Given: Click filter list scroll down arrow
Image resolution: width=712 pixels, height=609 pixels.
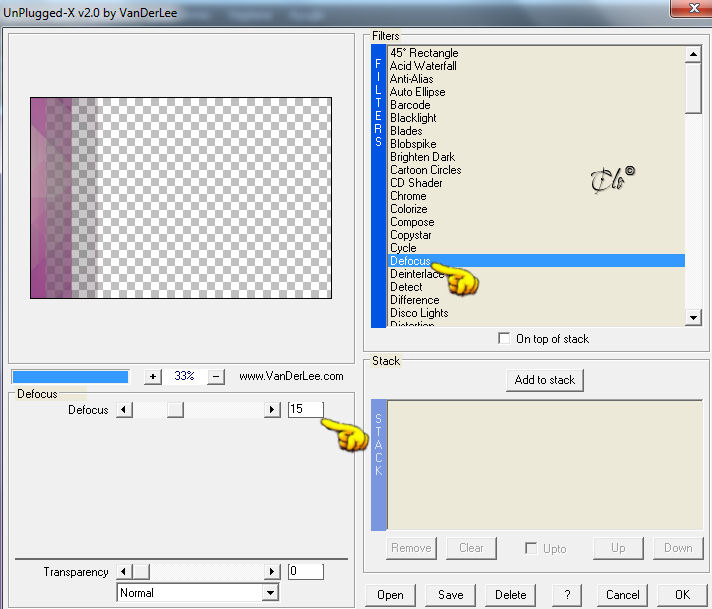Looking at the screenshot, I should [693, 317].
